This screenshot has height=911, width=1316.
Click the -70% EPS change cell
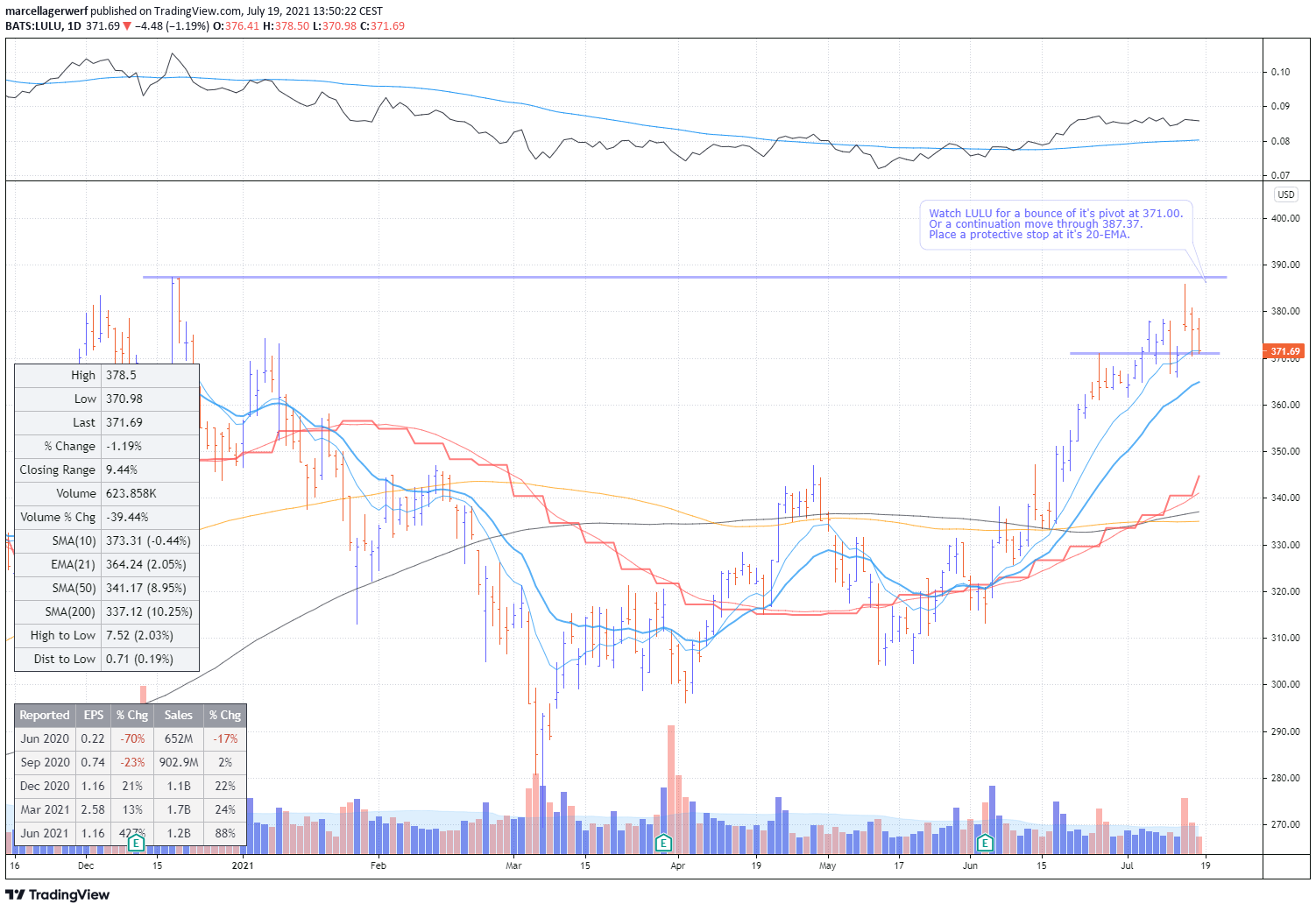point(132,738)
